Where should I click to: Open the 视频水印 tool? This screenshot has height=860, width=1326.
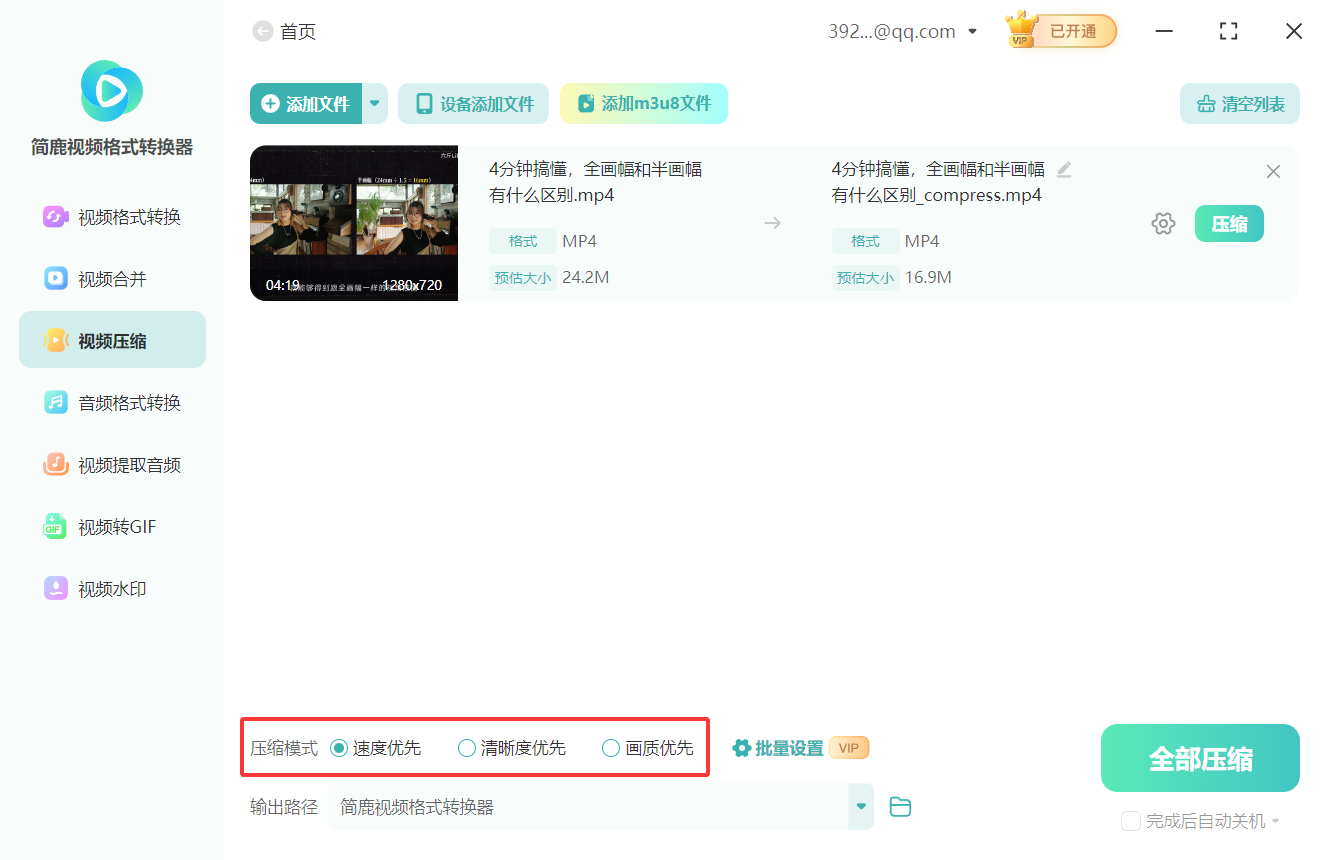click(x=111, y=589)
